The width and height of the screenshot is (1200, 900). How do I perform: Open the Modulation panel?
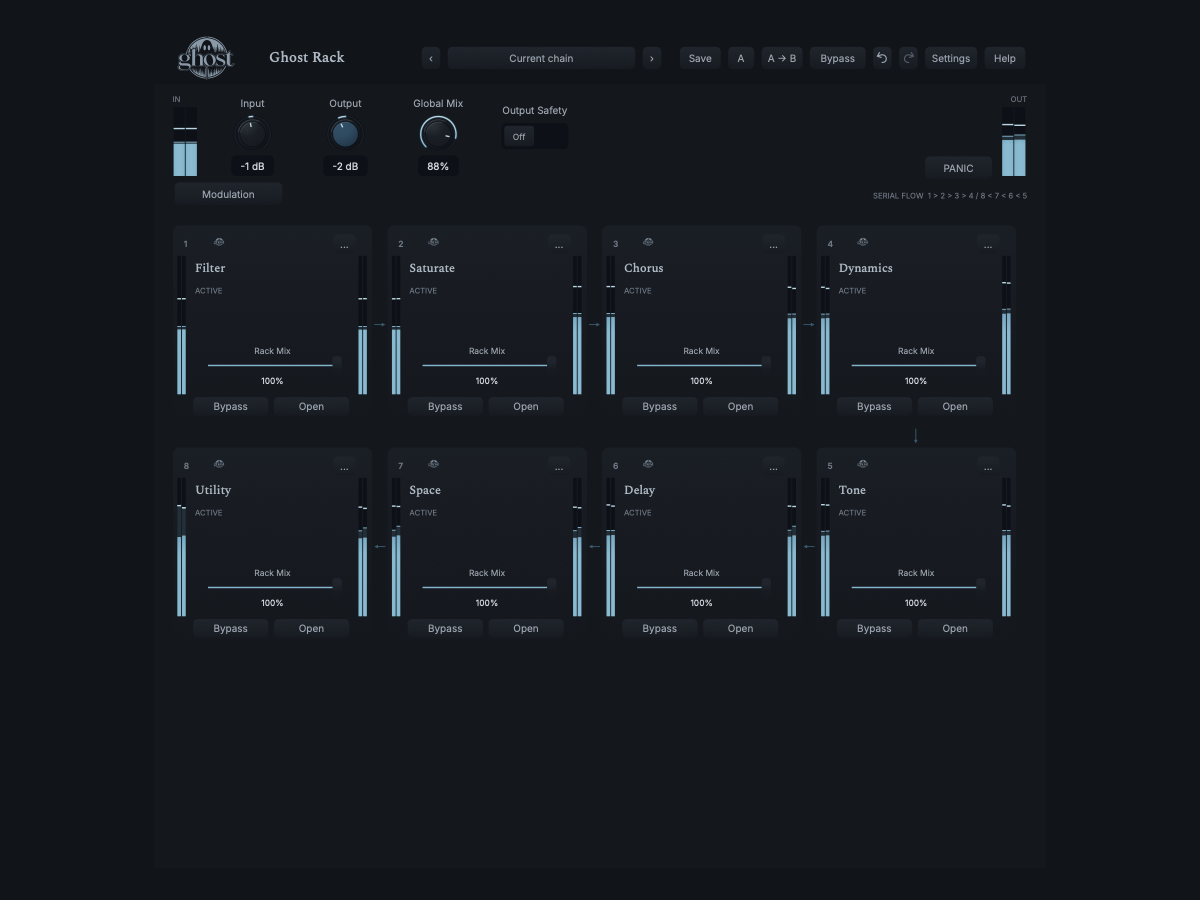point(228,194)
